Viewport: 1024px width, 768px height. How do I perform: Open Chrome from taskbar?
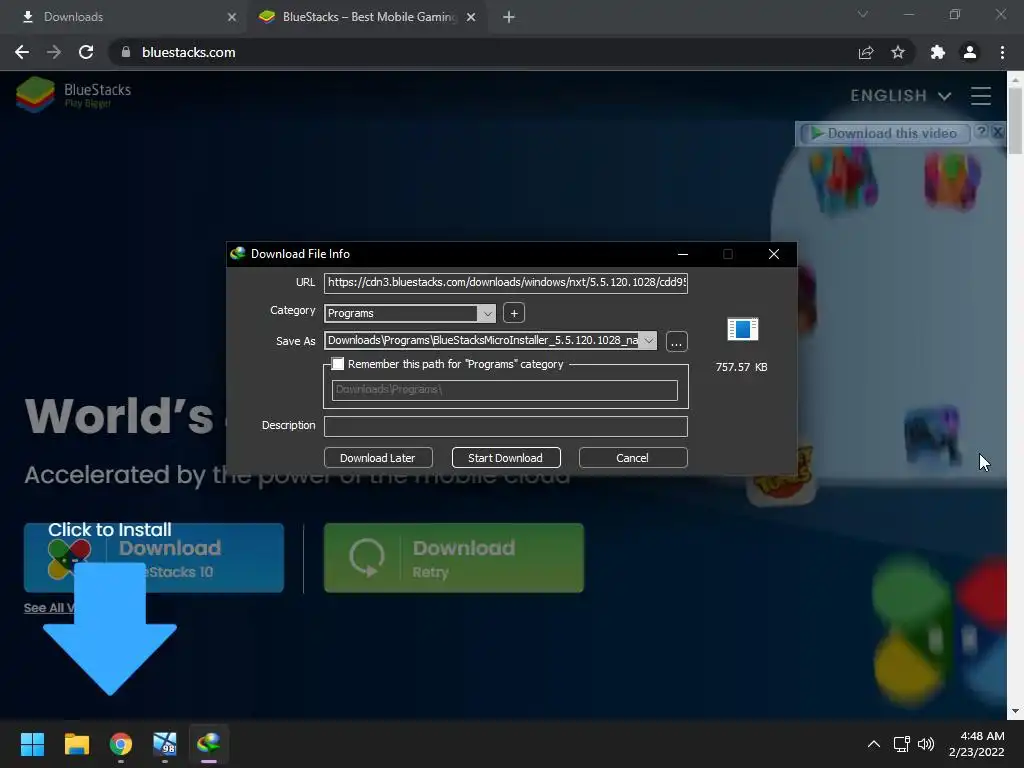pyautogui.click(x=121, y=744)
